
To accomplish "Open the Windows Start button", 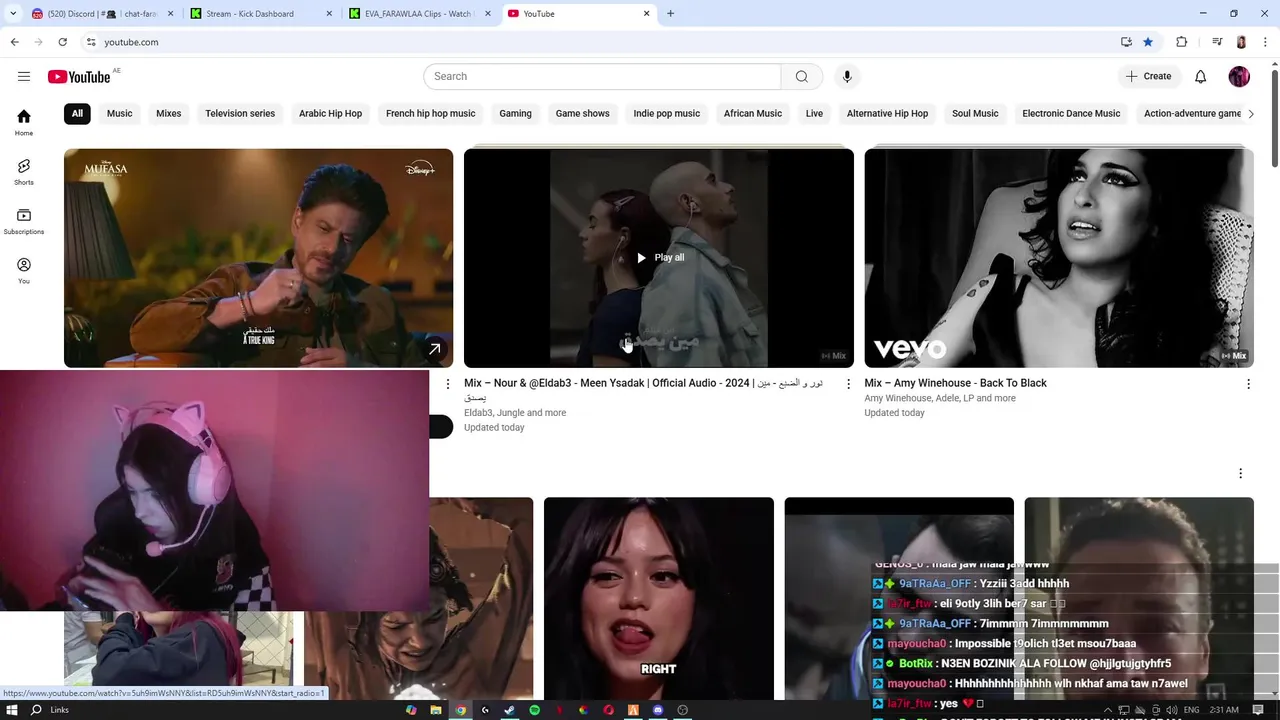I will 11,710.
